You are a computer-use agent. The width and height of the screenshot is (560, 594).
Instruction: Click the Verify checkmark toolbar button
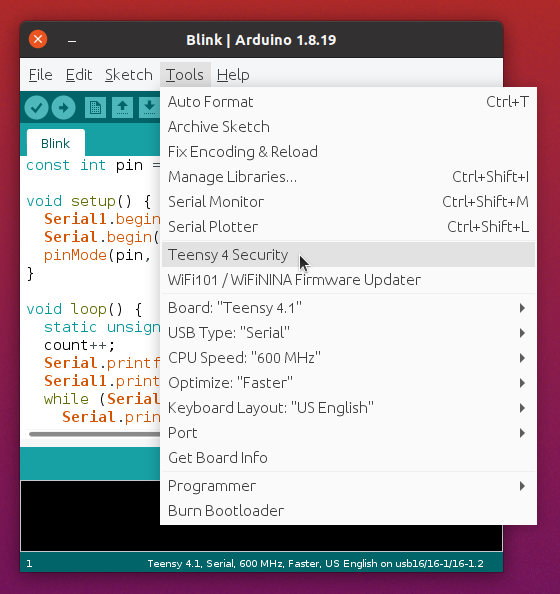pos(36,108)
